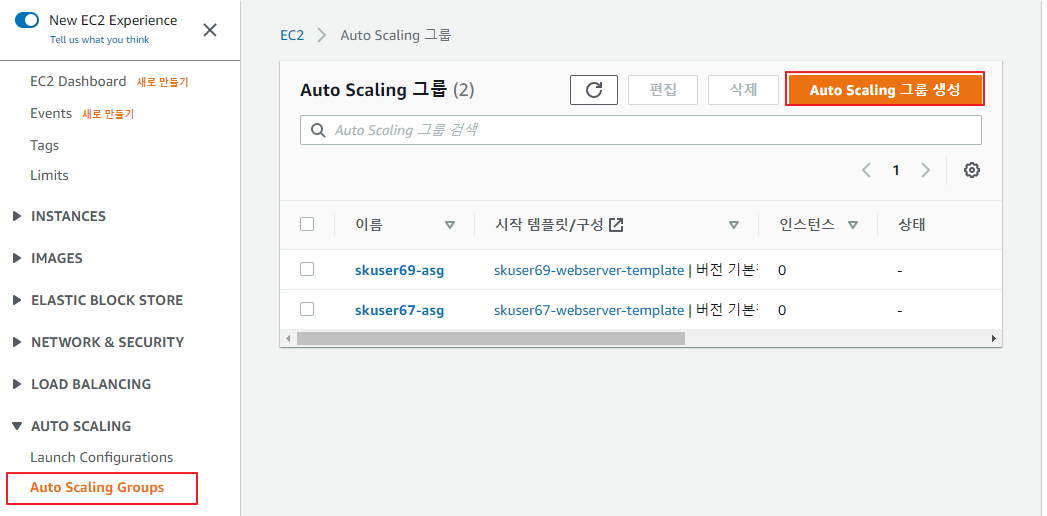
Task: Click page number 1
Action: (896, 170)
